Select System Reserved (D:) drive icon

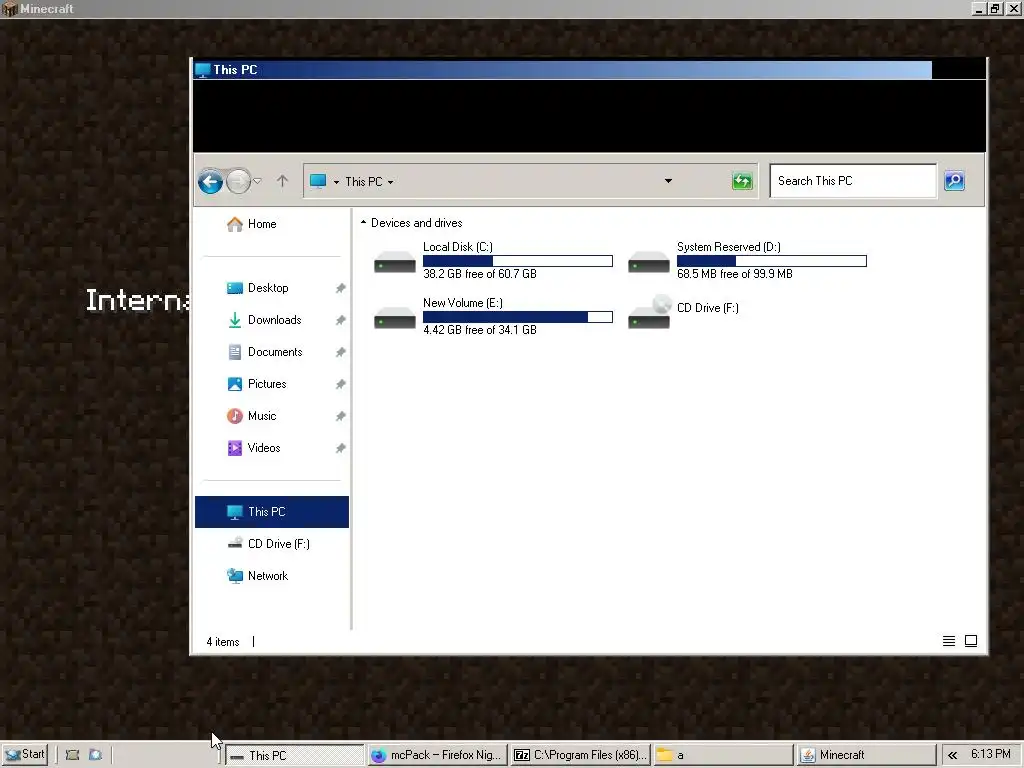[648, 262]
